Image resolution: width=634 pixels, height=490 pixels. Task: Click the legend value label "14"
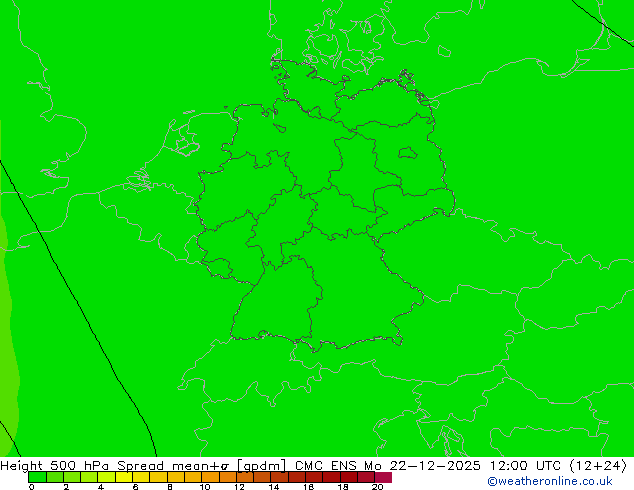pyautogui.click(x=274, y=487)
